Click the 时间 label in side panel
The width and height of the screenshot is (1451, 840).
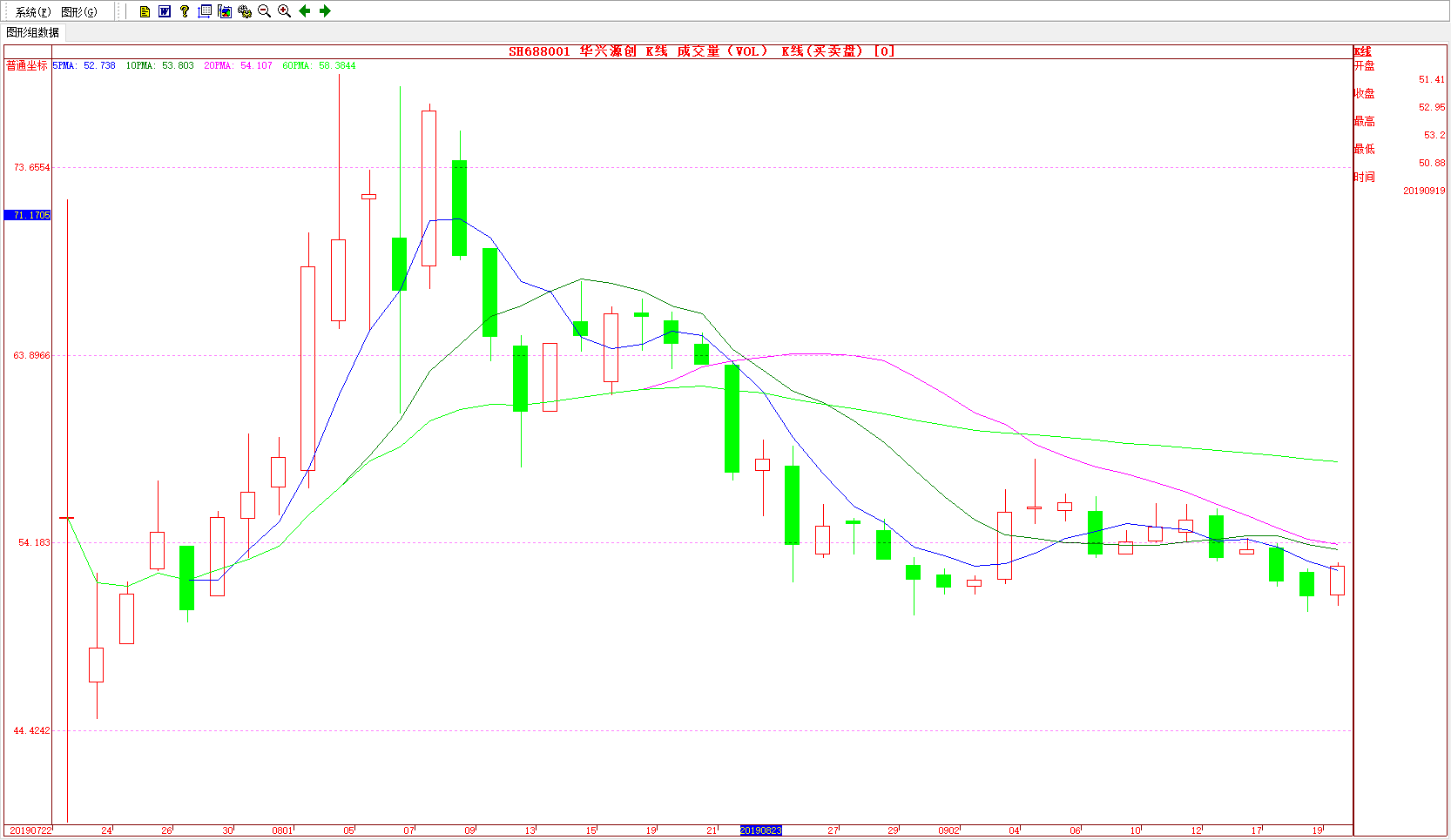[x=1364, y=177]
